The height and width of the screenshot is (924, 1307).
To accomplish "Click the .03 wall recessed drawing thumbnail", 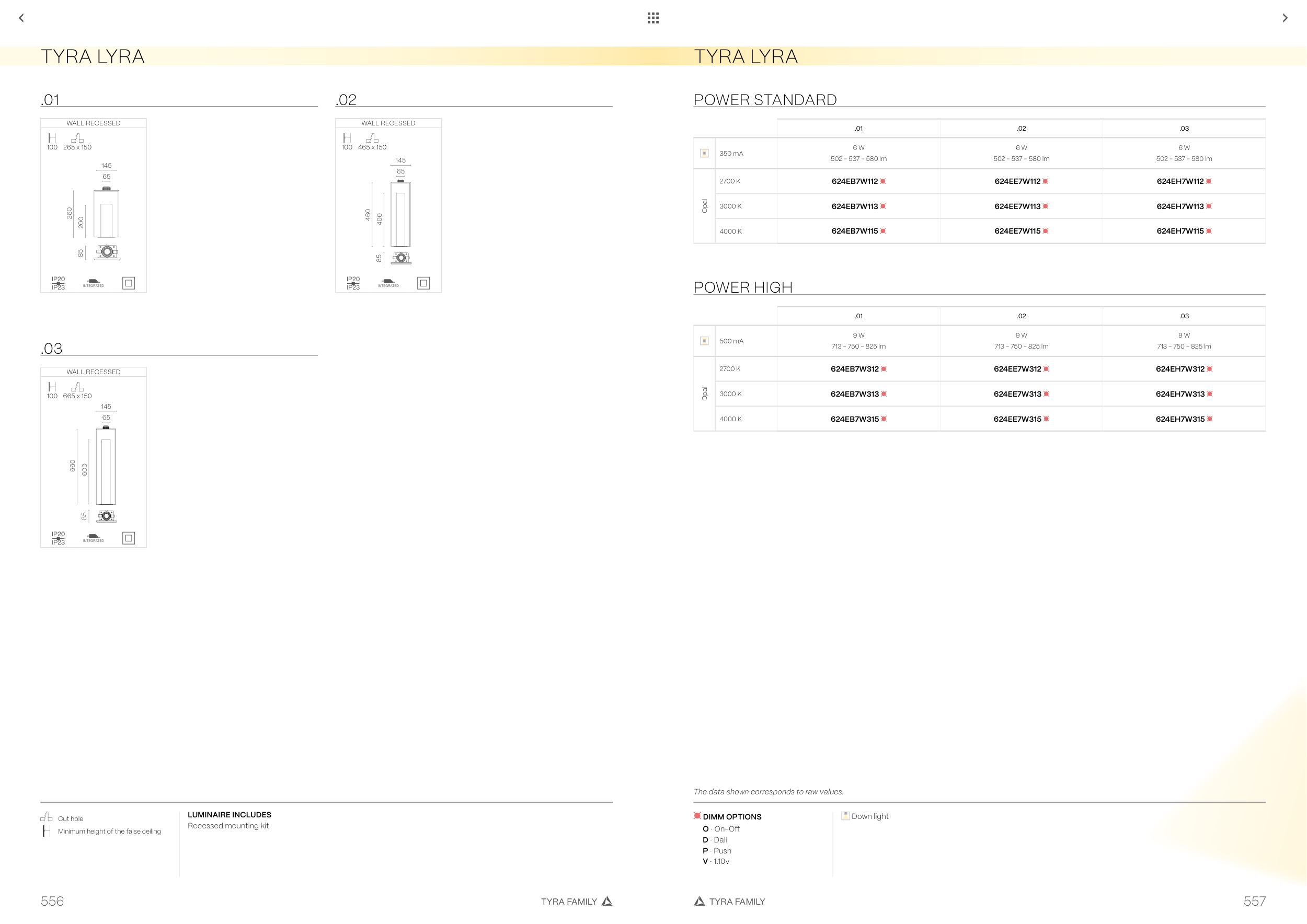I will tap(94, 457).
